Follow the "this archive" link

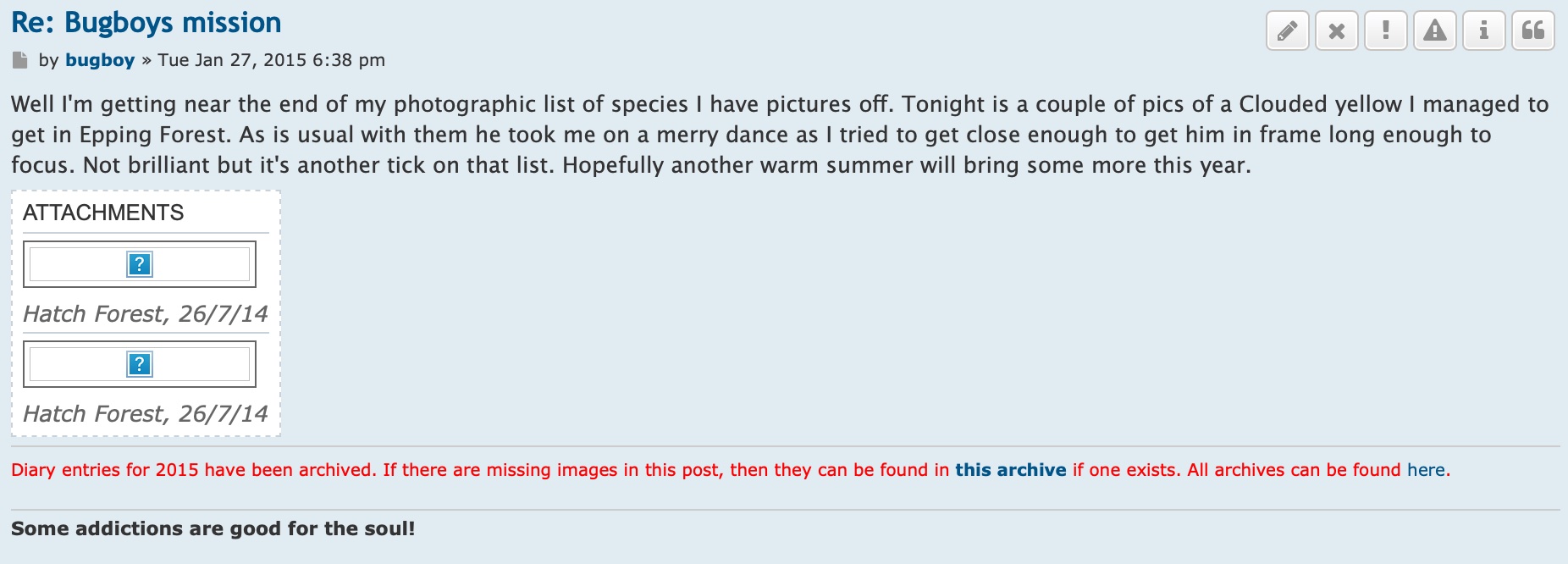click(1011, 470)
